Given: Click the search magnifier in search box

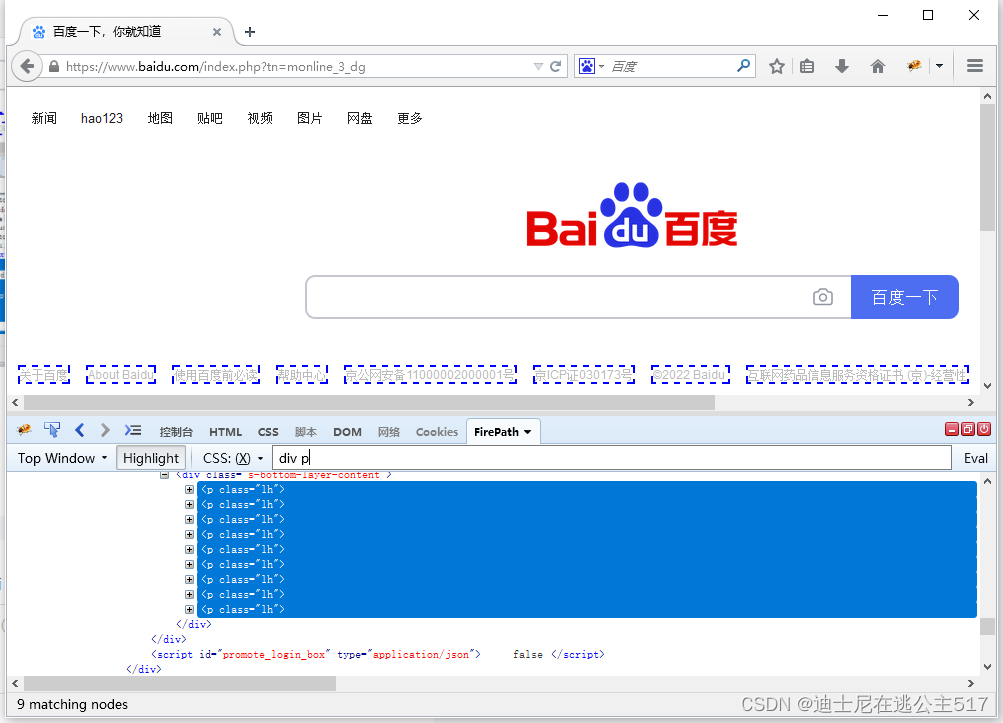Looking at the screenshot, I should click(x=743, y=66).
